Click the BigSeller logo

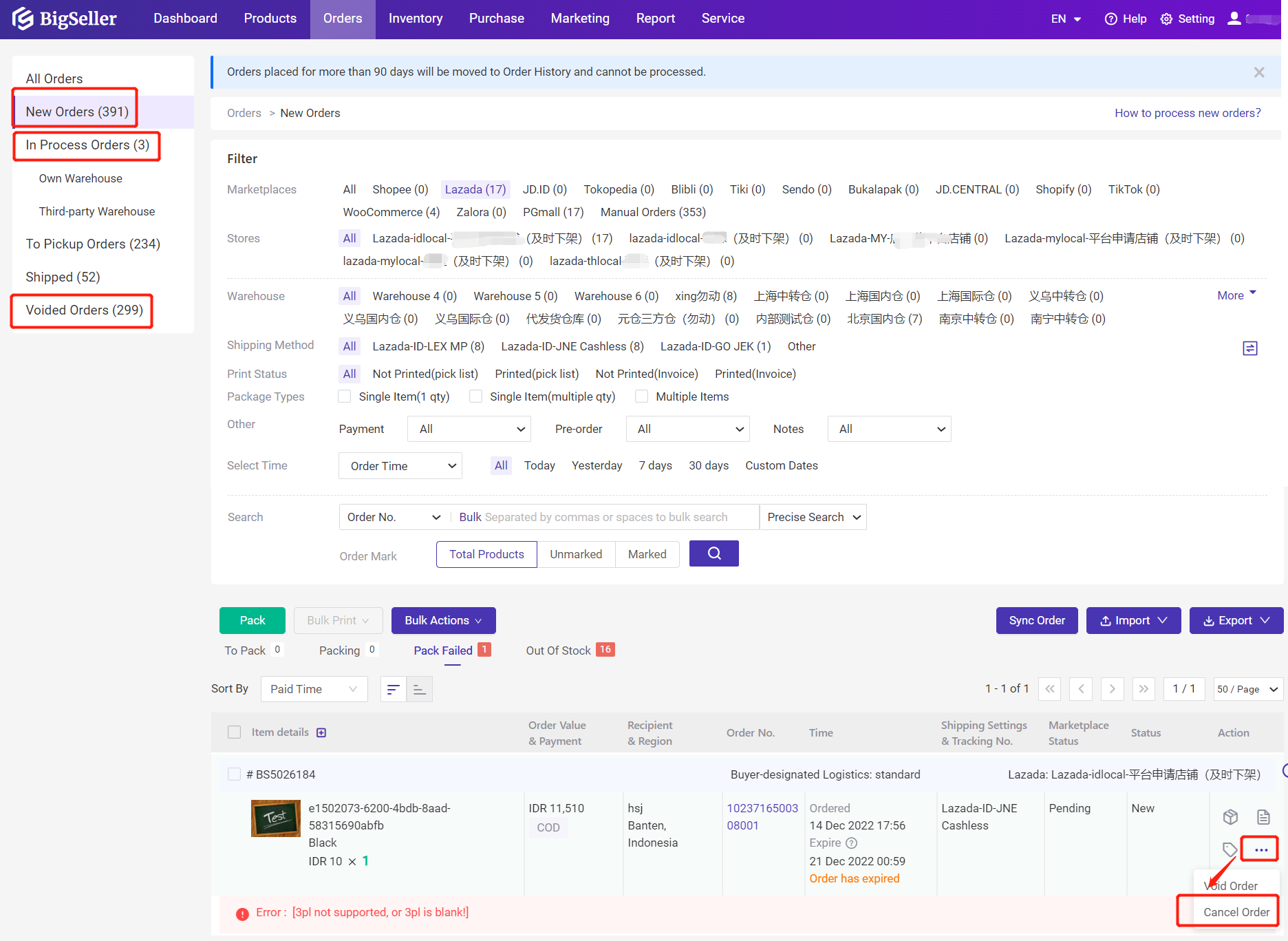pos(65,19)
